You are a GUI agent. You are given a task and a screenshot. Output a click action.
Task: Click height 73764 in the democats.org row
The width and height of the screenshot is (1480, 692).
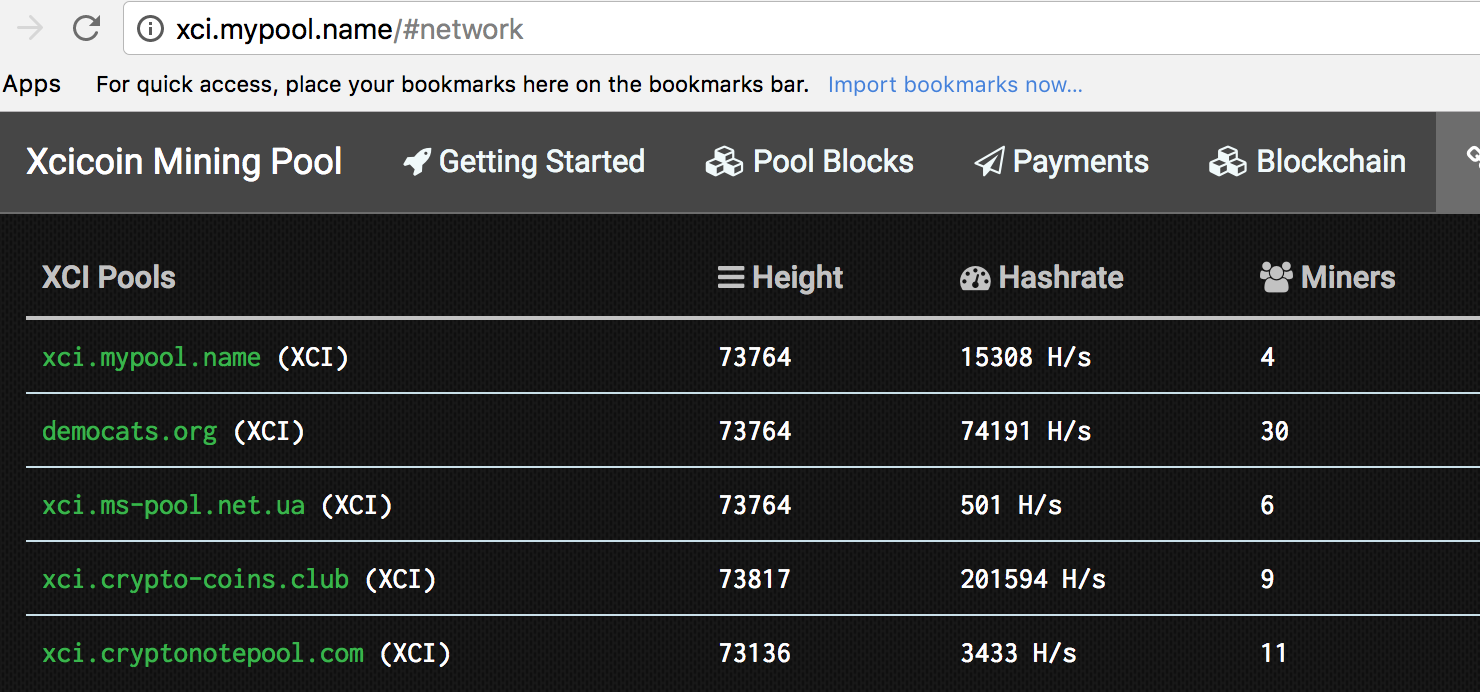tap(755, 431)
